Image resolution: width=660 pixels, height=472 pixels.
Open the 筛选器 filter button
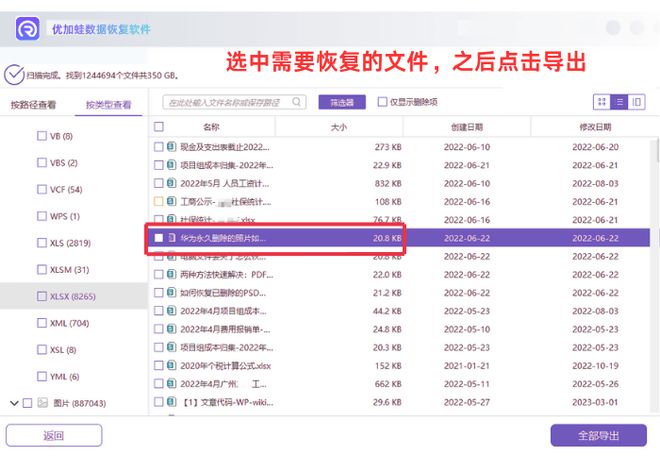(x=342, y=102)
